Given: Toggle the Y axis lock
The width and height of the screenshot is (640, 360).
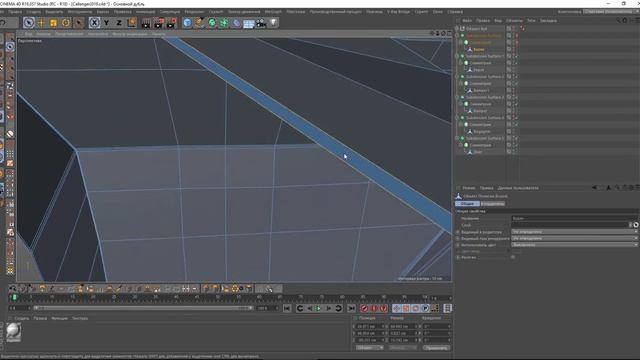Looking at the screenshot, I should [x=107, y=23].
